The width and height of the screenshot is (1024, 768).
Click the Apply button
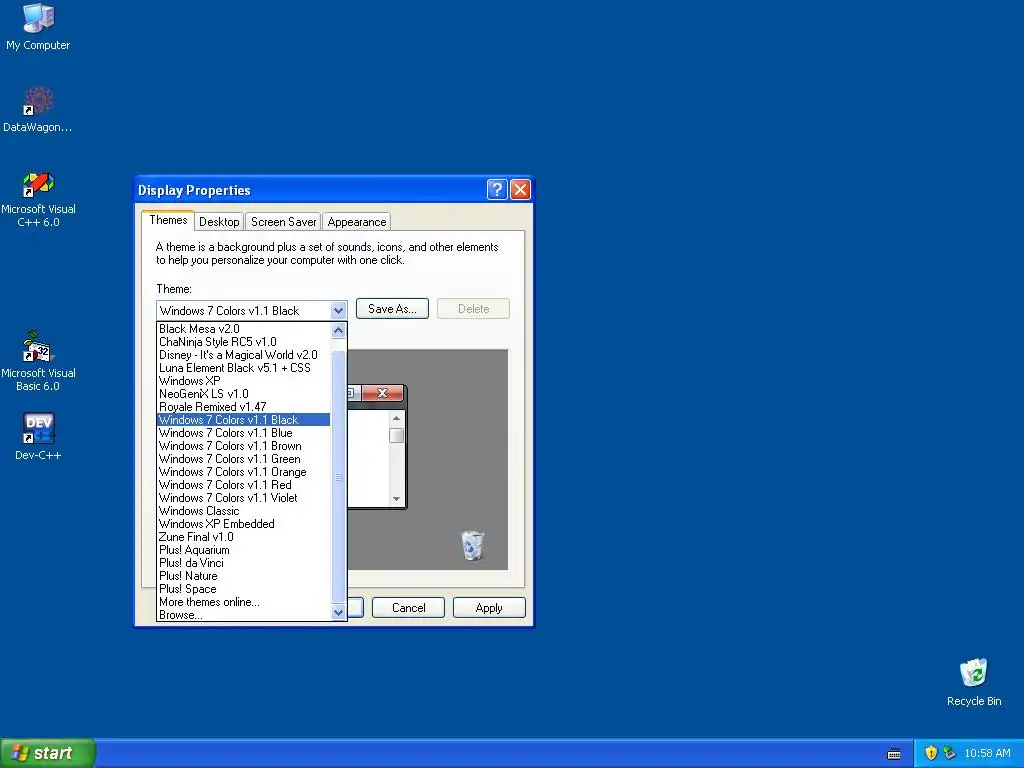(489, 608)
